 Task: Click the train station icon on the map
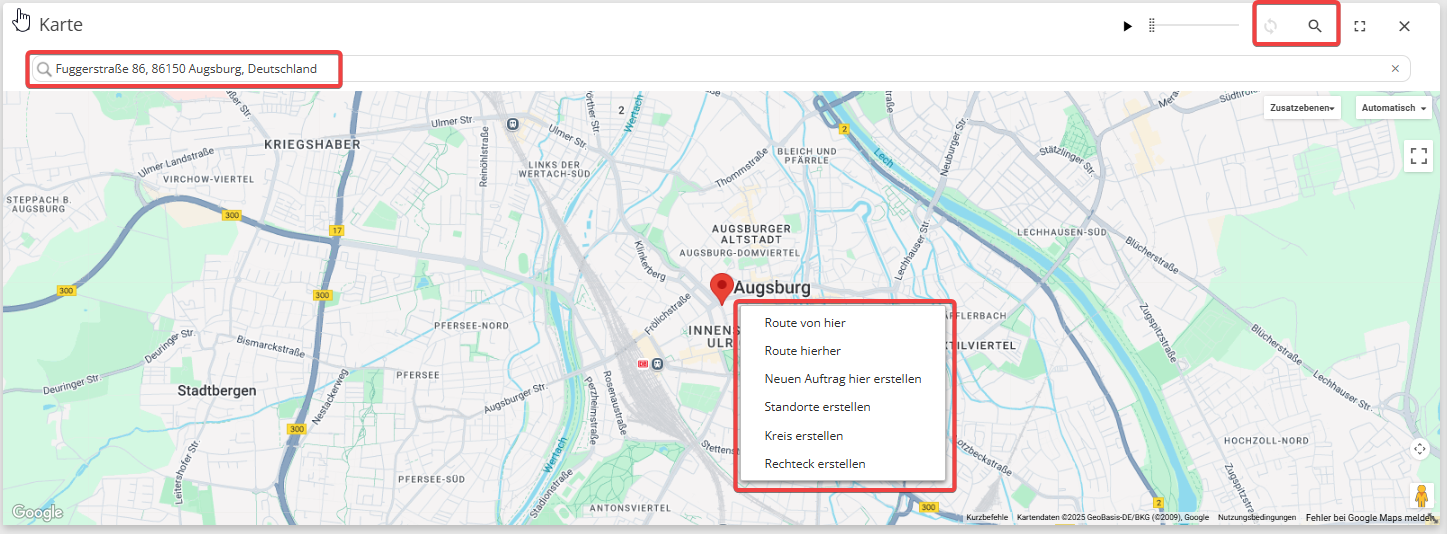pyautogui.click(x=657, y=364)
